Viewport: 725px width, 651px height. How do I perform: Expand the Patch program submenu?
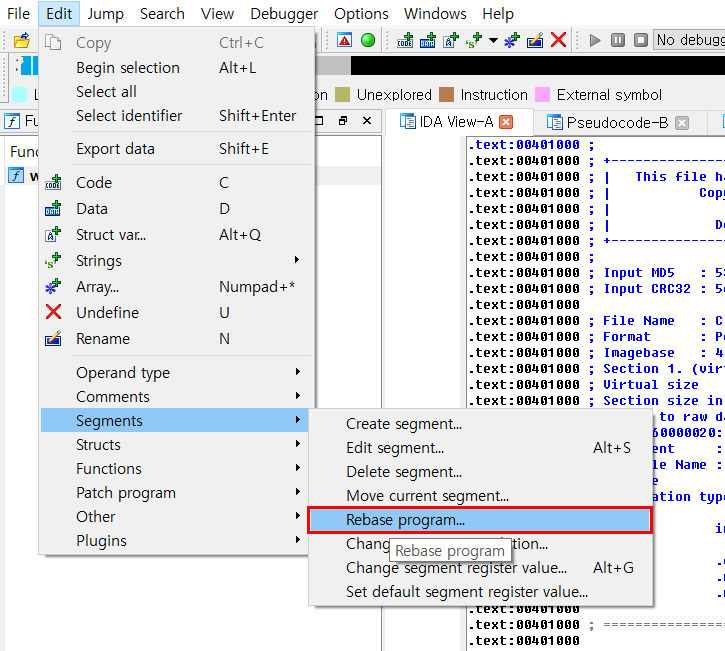[x=177, y=493]
